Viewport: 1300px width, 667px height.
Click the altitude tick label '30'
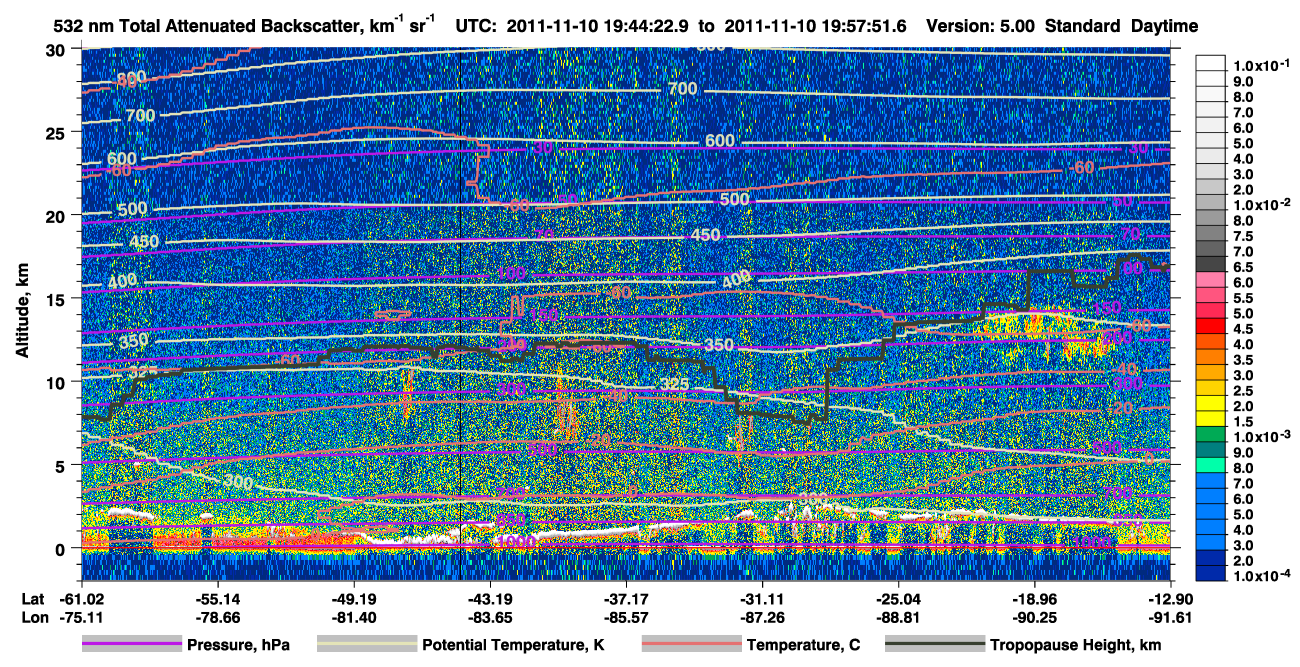(x=58, y=49)
